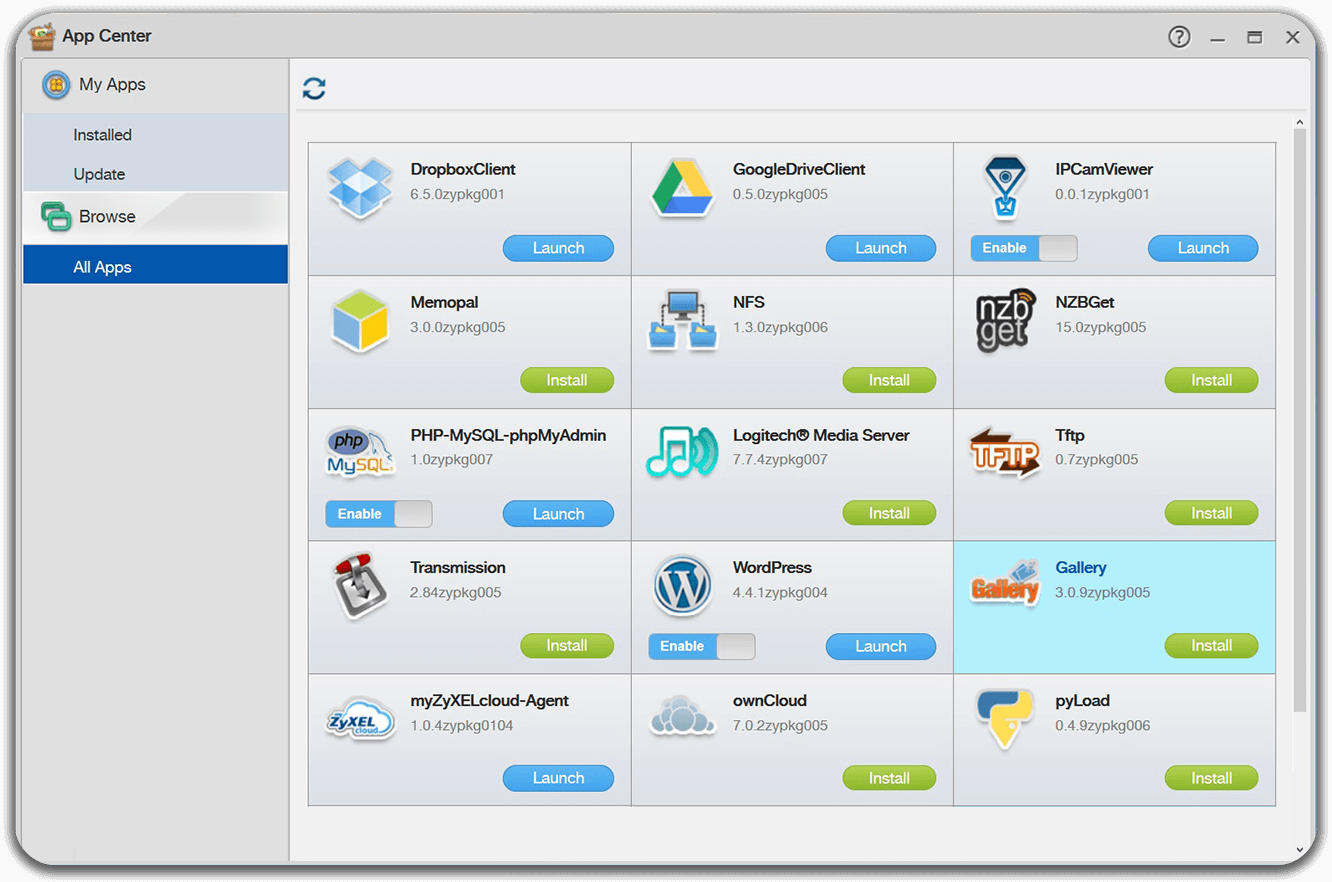This screenshot has height=882, width=1332.
Task: Toggle the WordPress Enable switch
Action: (702, 646)
